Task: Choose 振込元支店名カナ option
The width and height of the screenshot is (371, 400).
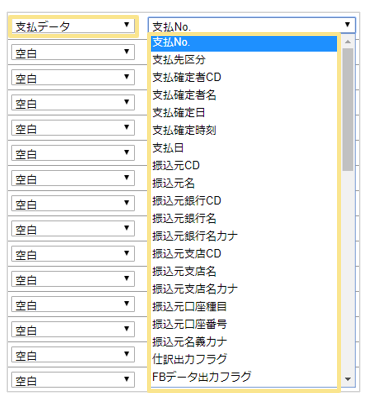Action: point(244,289)
